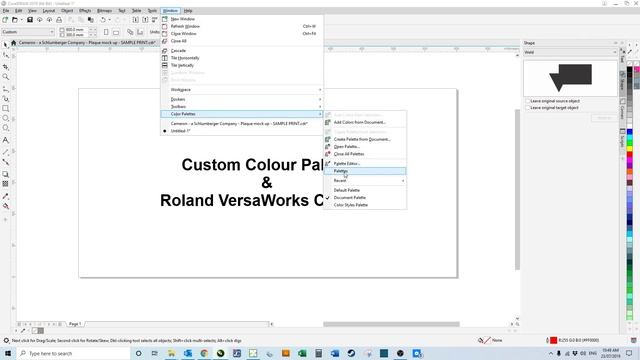640x360 pixels.
Task: Click the Undo arrow icon
Action: 103,20
